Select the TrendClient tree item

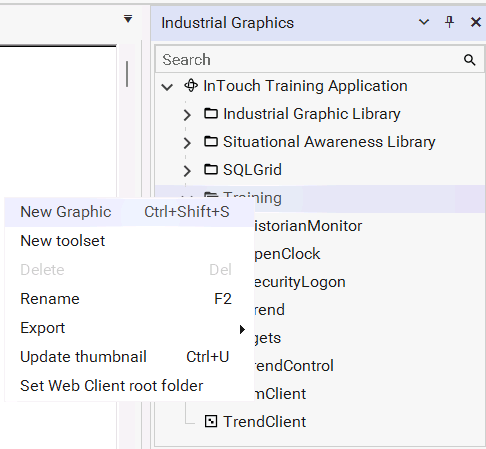pyautogui.click(x=265, y=422)
